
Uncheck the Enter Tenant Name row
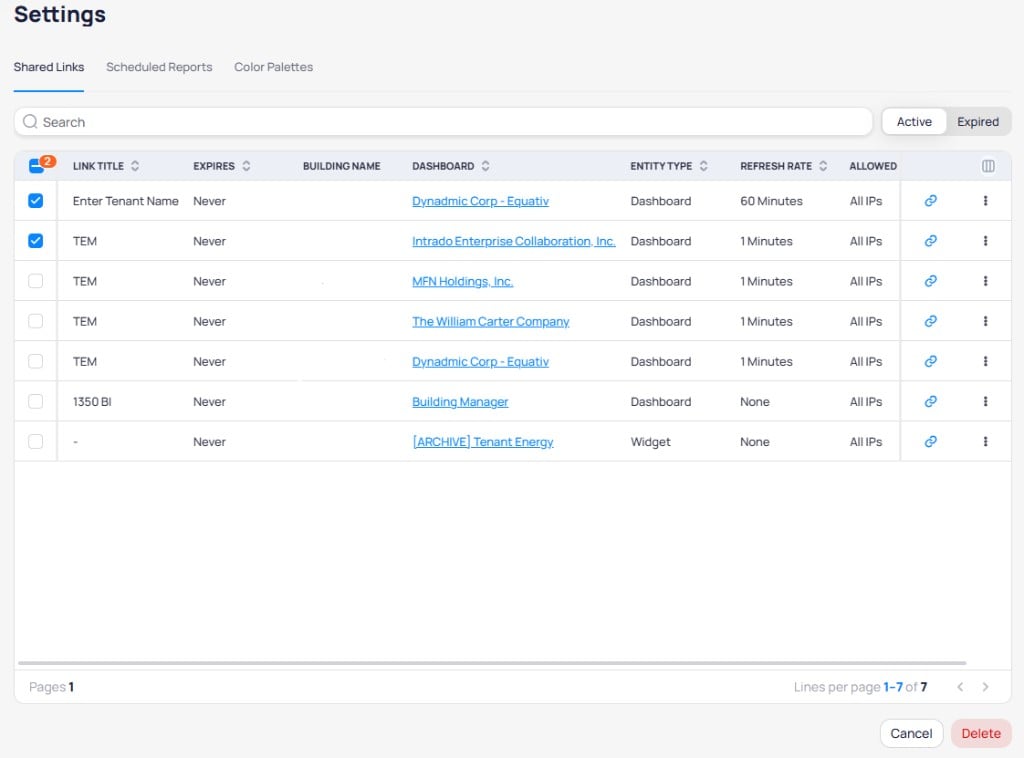coord(36,200)
